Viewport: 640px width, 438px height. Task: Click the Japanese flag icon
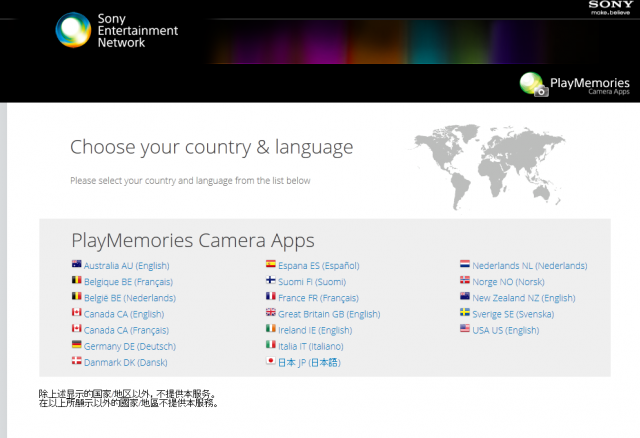coord(271,361)
